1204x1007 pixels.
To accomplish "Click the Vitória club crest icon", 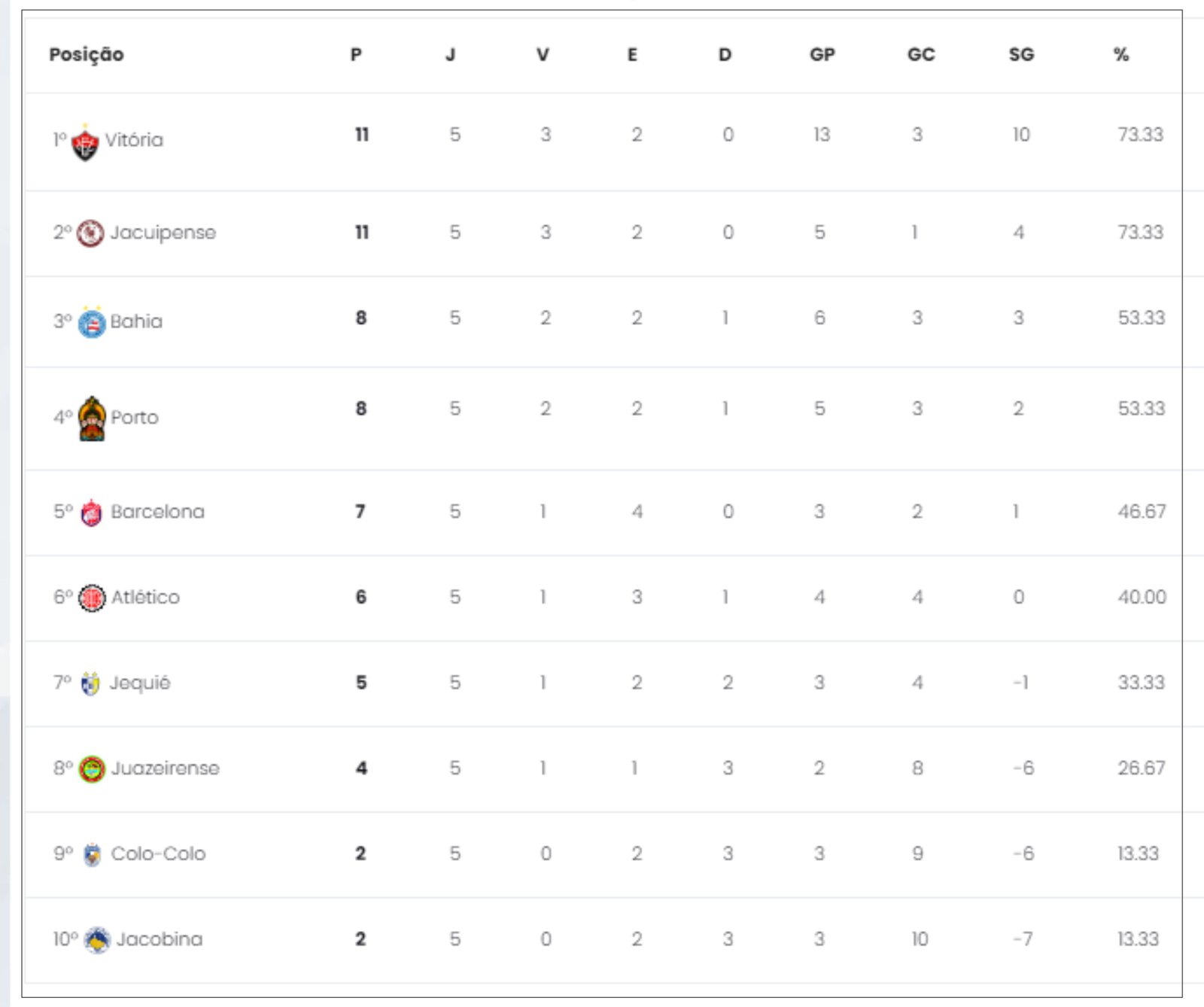I will 85,142.
